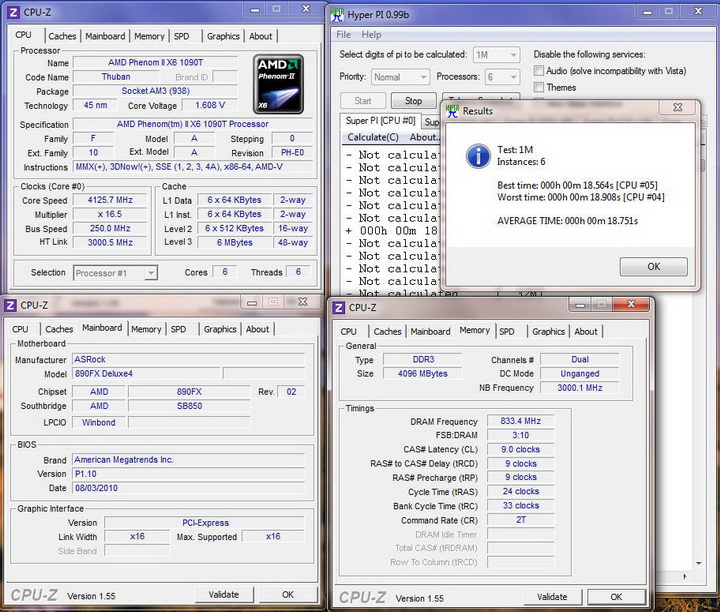Switch to Memory tab in the top-left CPU window
The image size is (720, 612).
click(x=149, y=36)
